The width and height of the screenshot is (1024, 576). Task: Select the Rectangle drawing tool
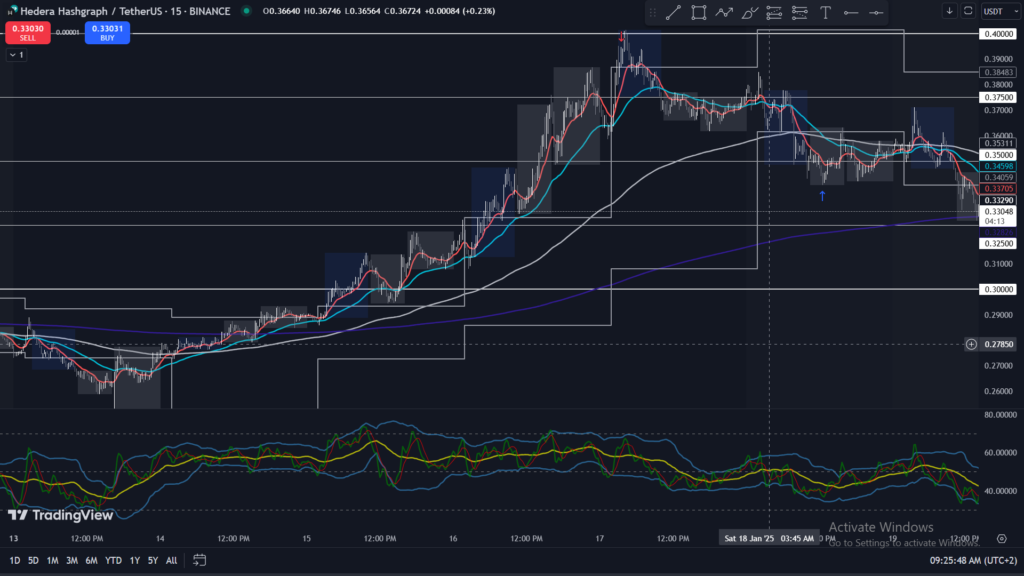pyautogui.click(x=698, y=12)
